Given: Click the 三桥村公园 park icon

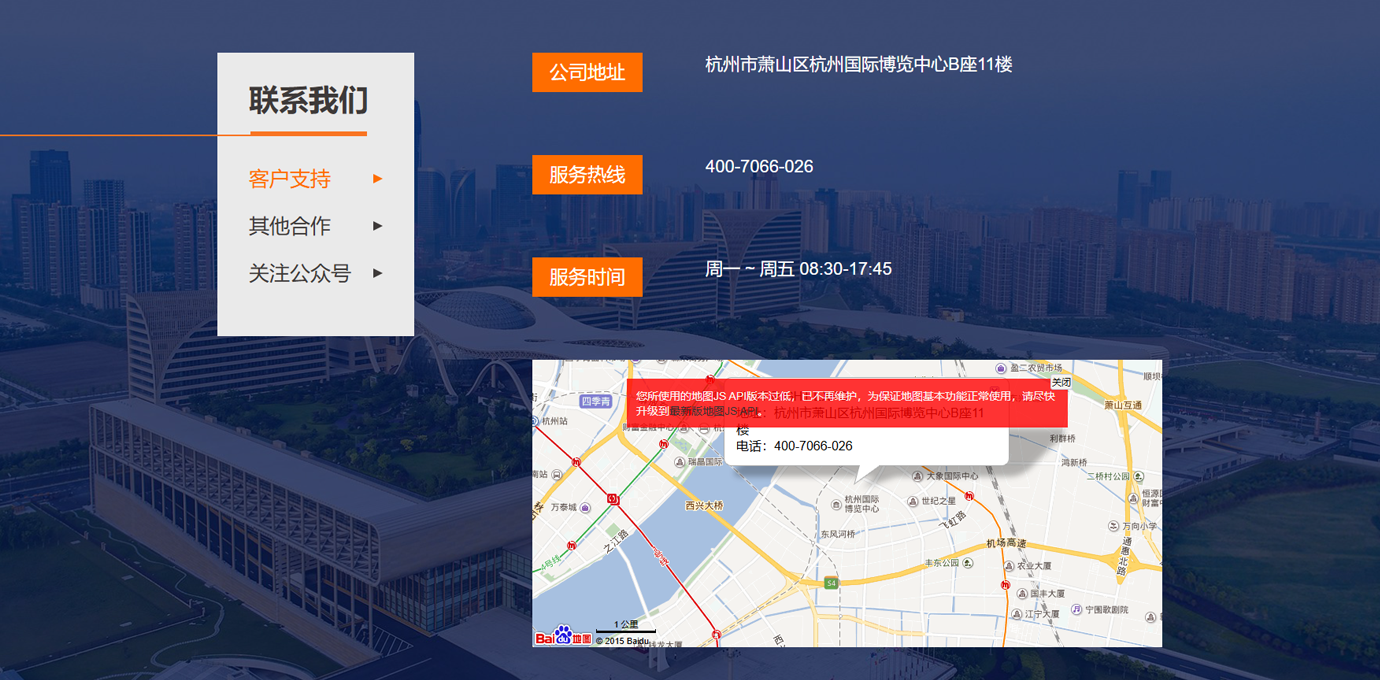Looking at the screenshot, I should [1137, 477].
